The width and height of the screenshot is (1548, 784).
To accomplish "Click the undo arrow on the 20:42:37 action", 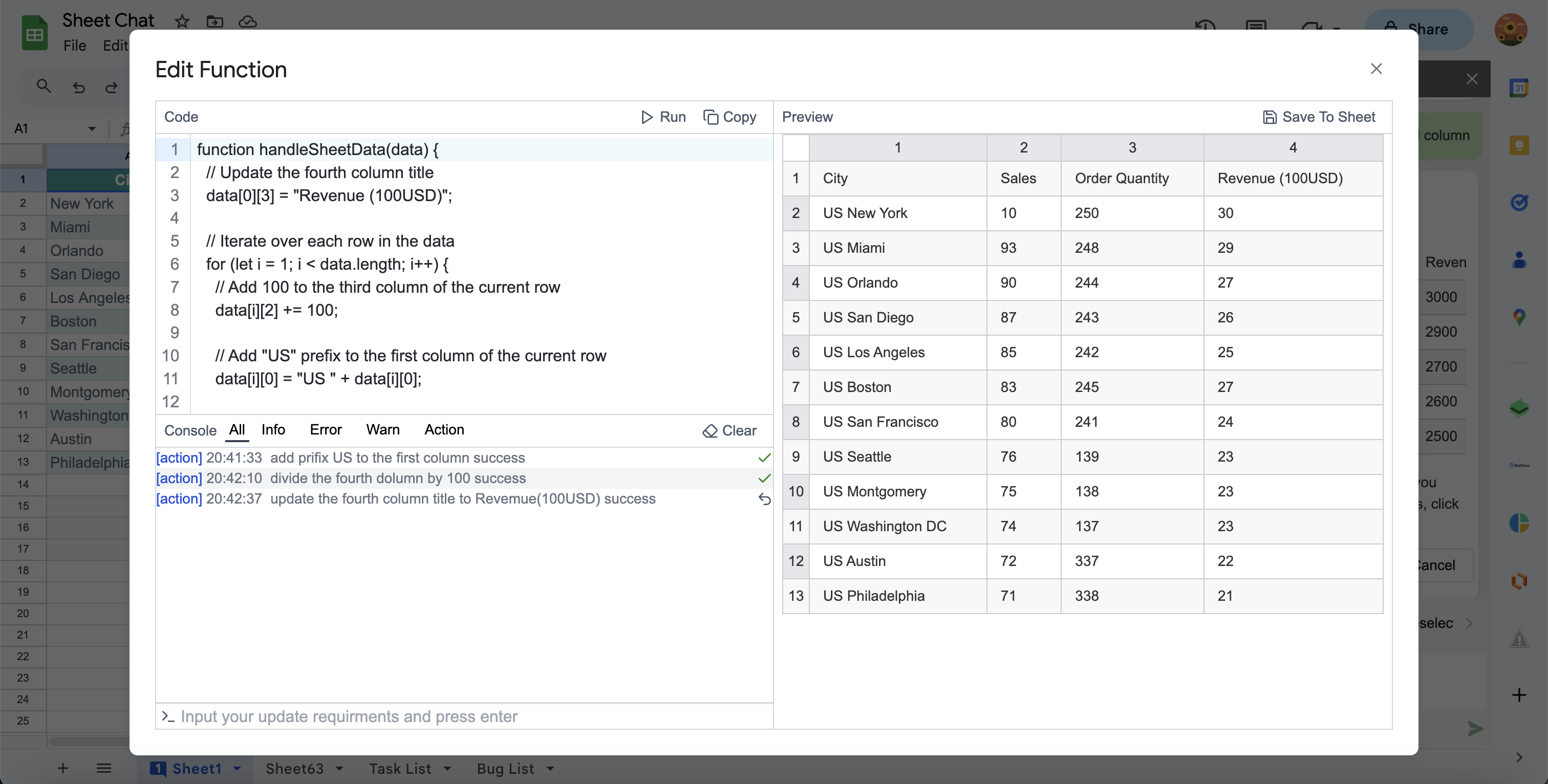I will tap(764, 498).
